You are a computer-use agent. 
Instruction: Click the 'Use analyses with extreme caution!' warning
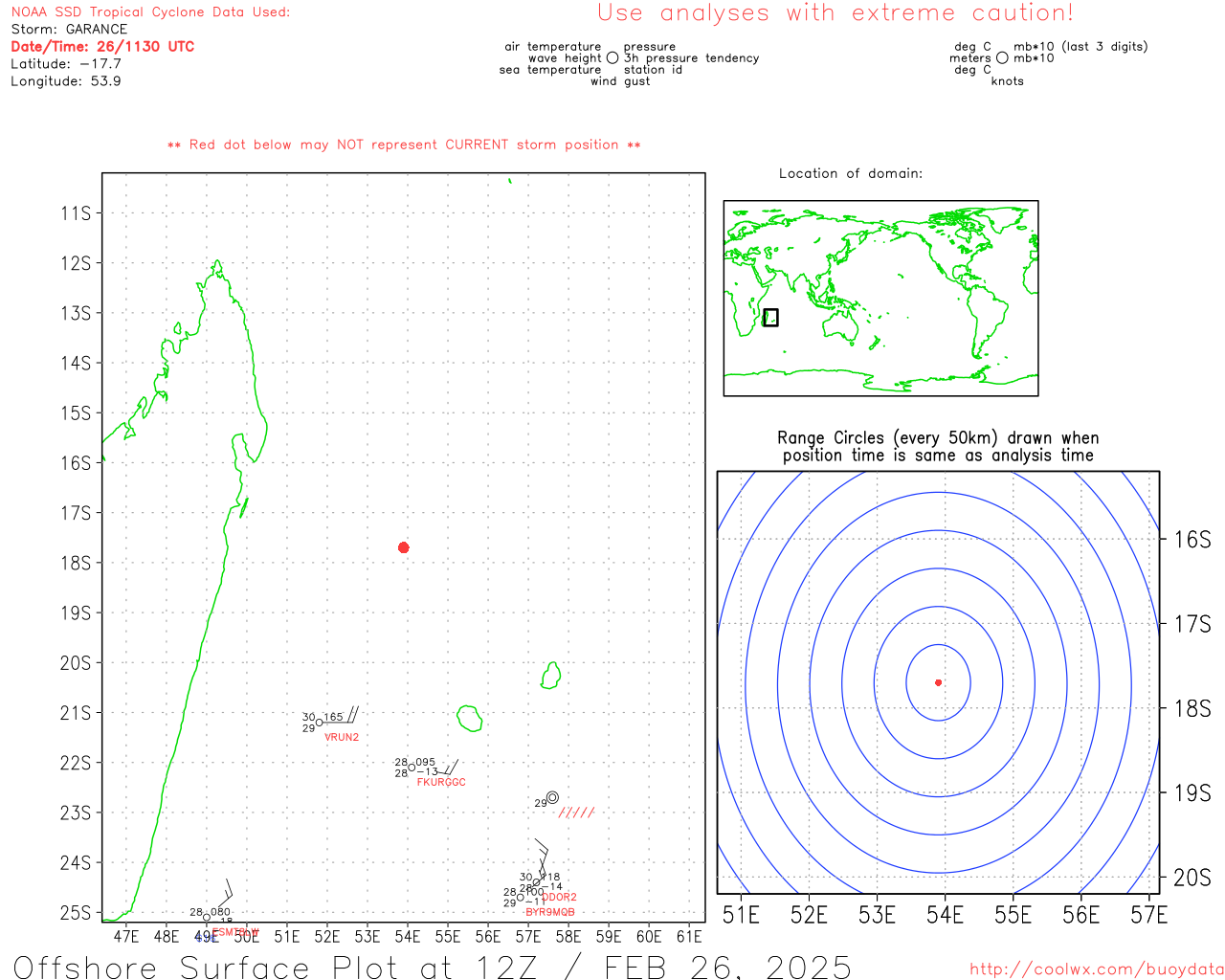pos(835,13)
